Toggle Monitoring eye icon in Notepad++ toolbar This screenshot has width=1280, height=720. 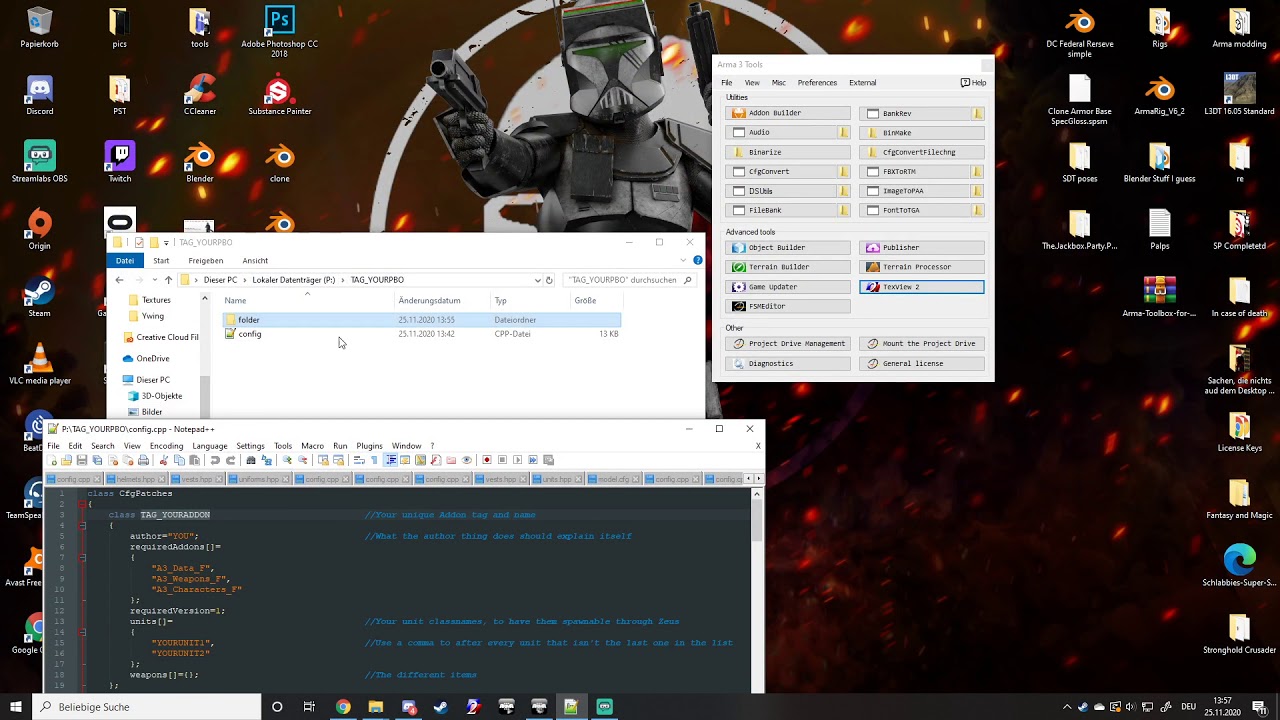coord(466,460)
